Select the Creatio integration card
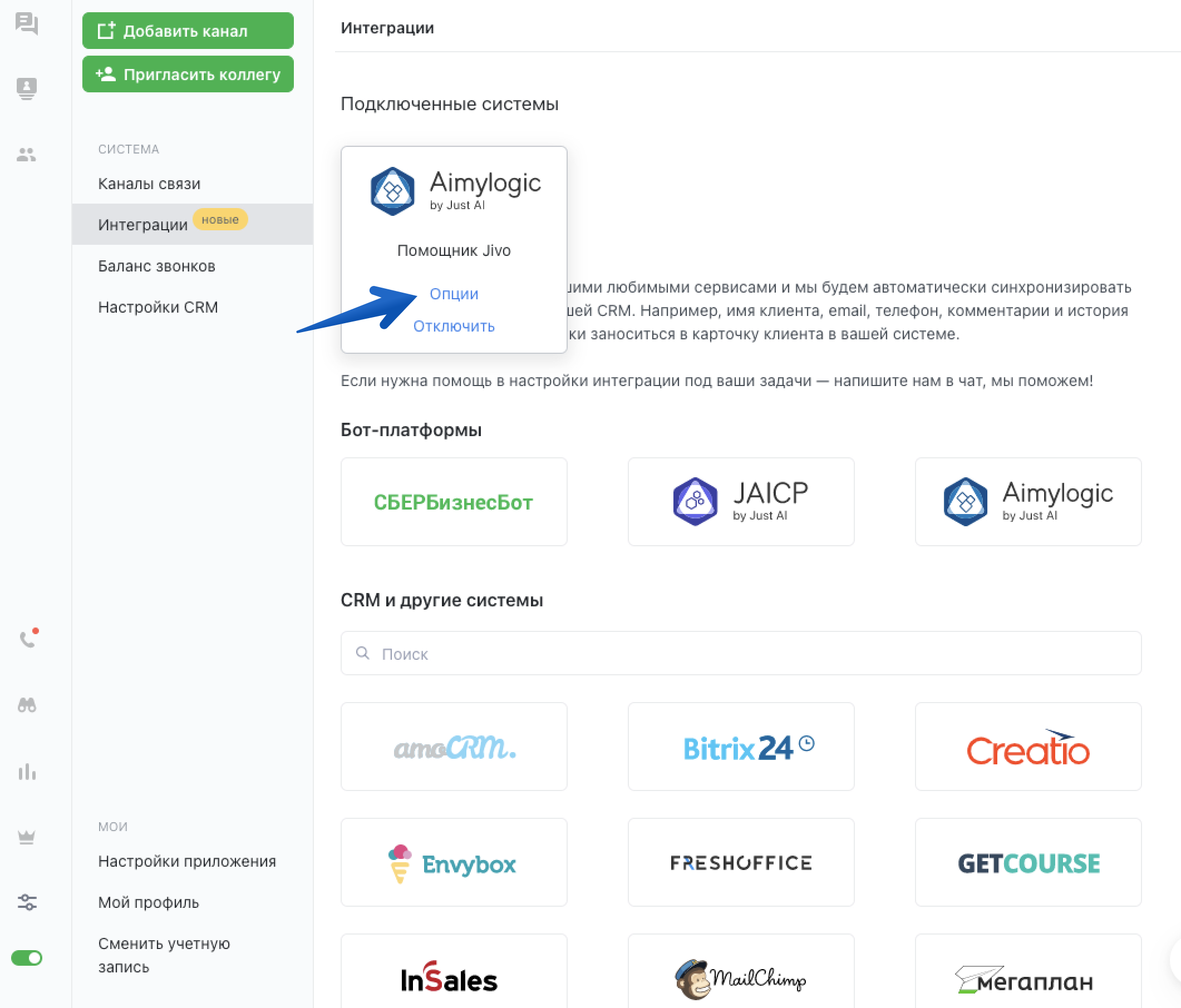 [1028, 747]
